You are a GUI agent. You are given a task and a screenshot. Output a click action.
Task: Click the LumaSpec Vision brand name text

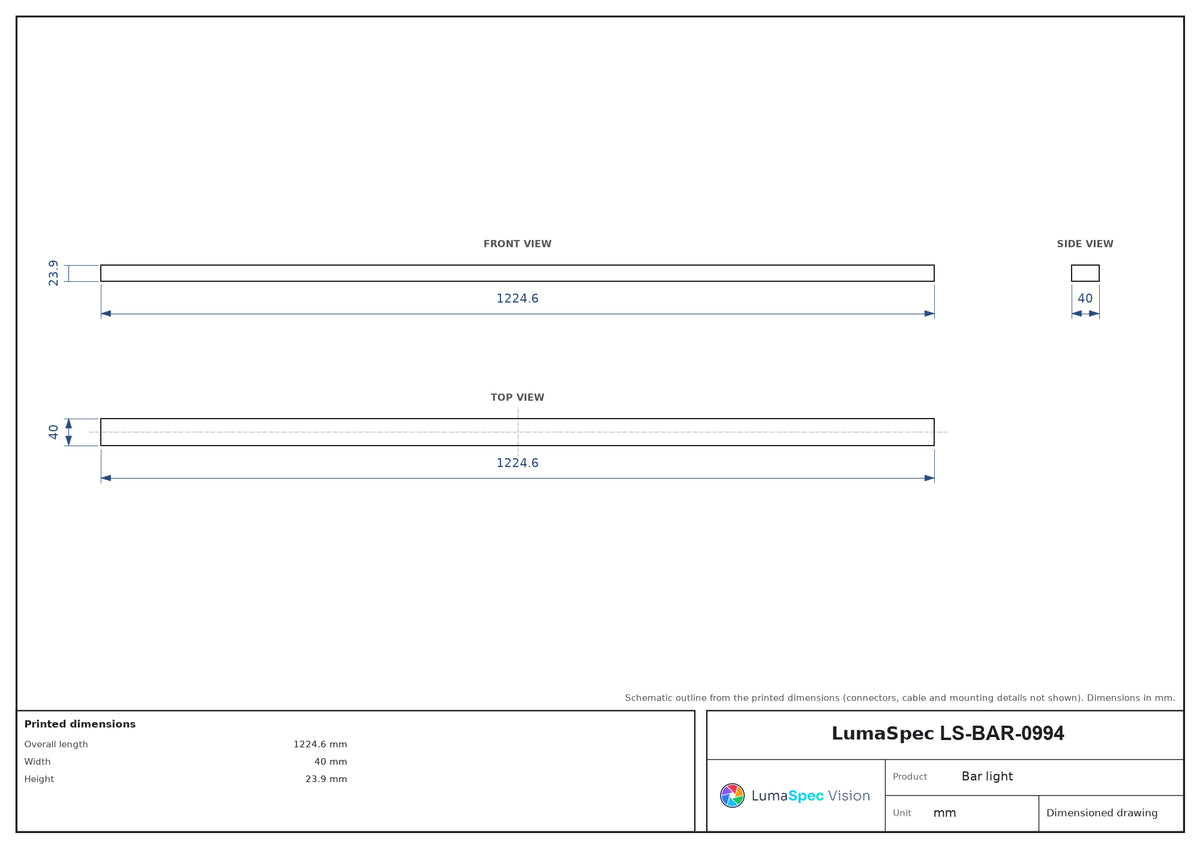click(810, 796)
